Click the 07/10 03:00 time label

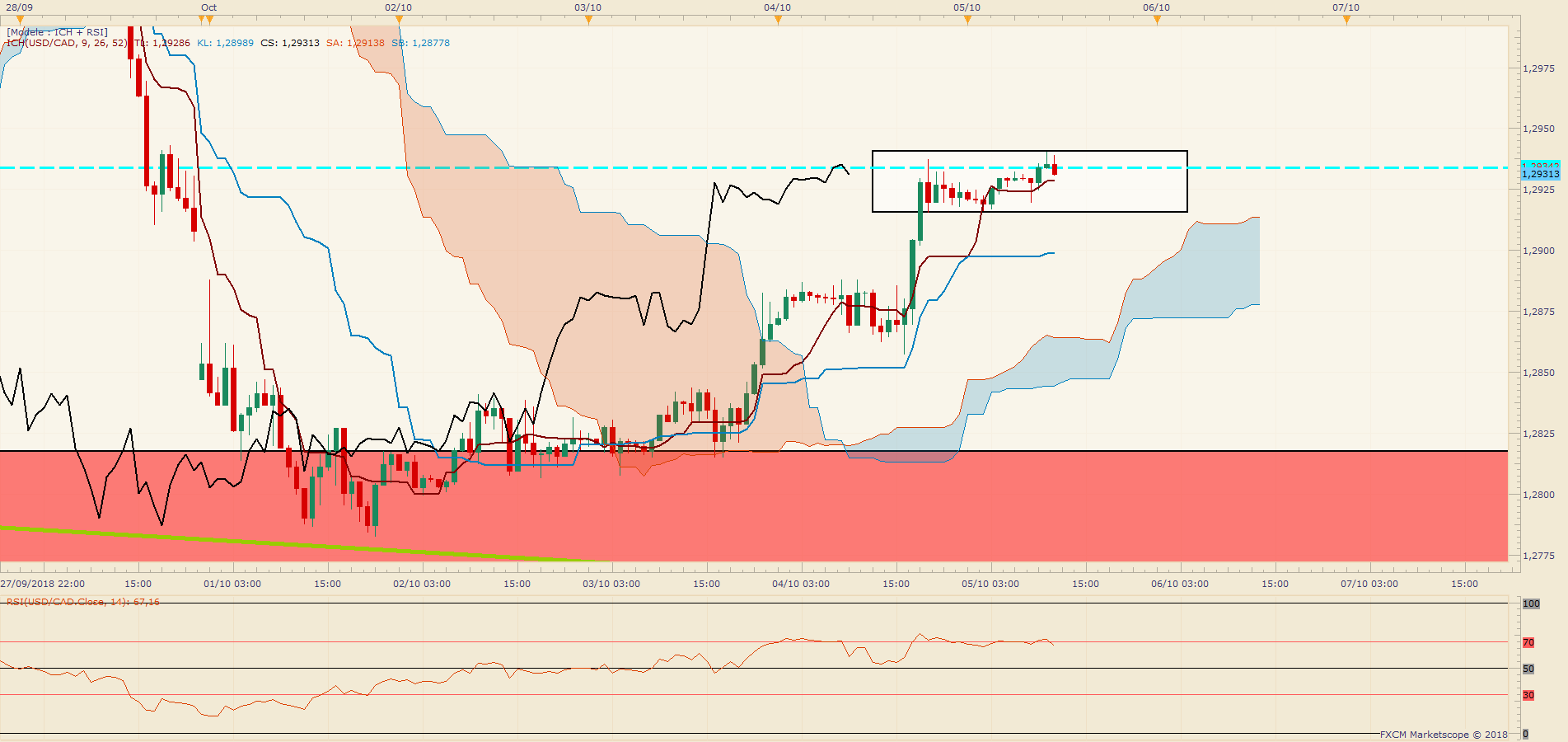pyautogui.click(x=1369, y=584)
